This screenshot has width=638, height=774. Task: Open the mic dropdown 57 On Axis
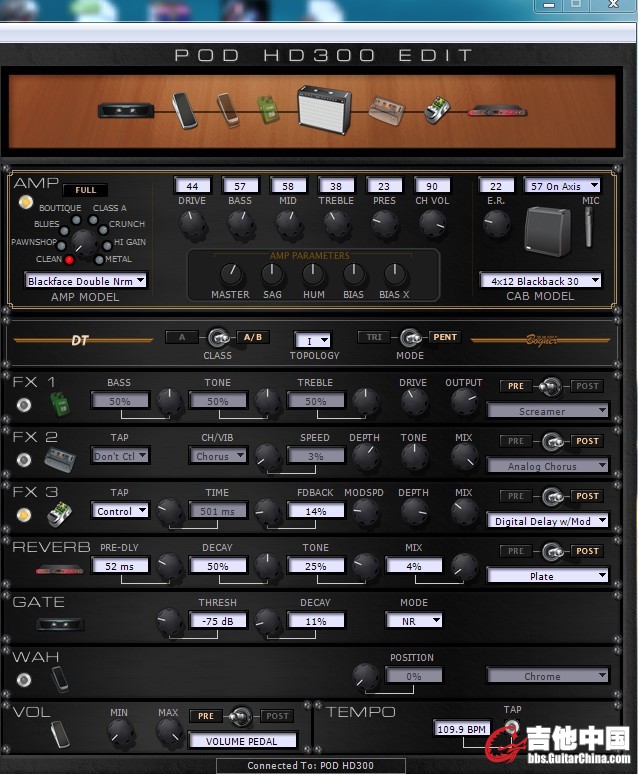tap(561, 186)
